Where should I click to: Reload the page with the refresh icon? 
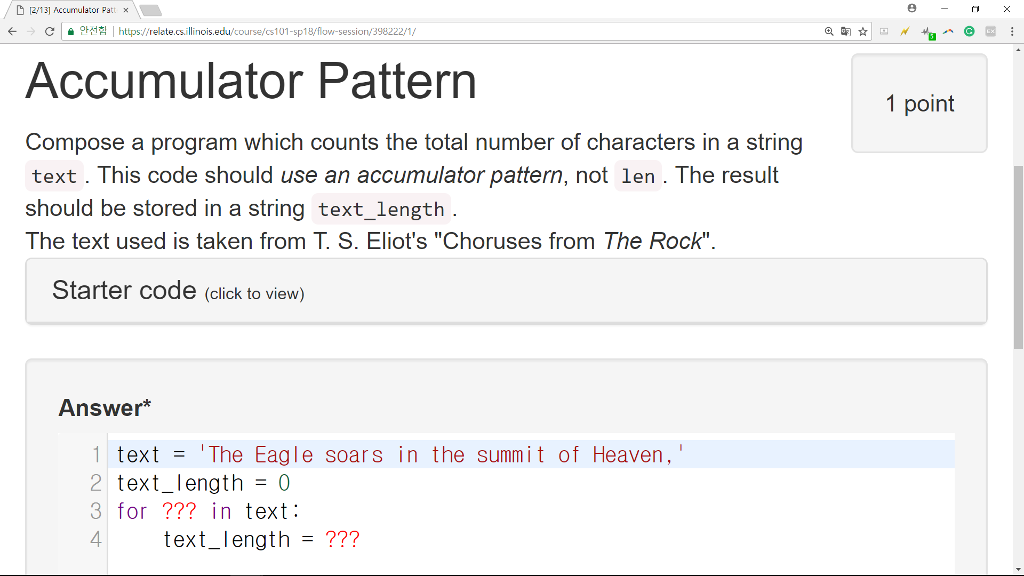[50, 31]
